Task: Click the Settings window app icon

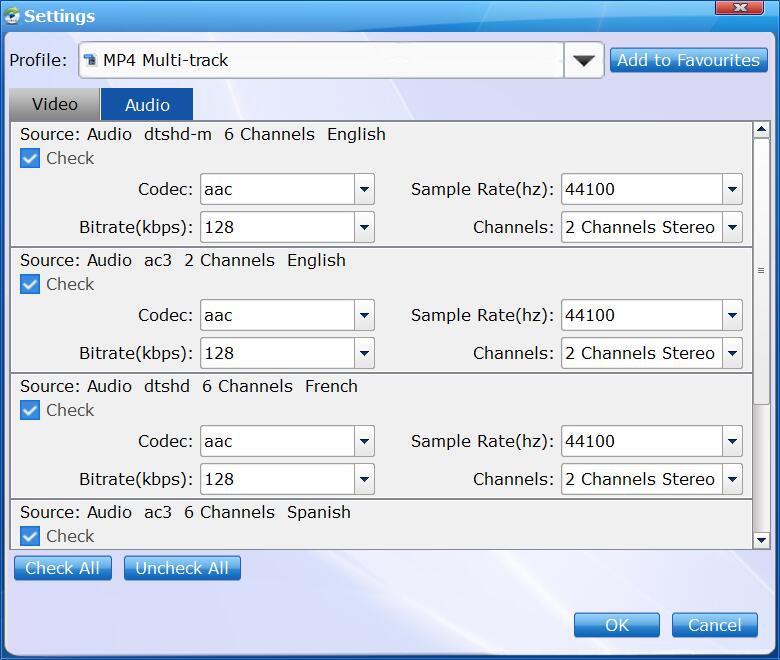Action: click(x=12, y=16)
